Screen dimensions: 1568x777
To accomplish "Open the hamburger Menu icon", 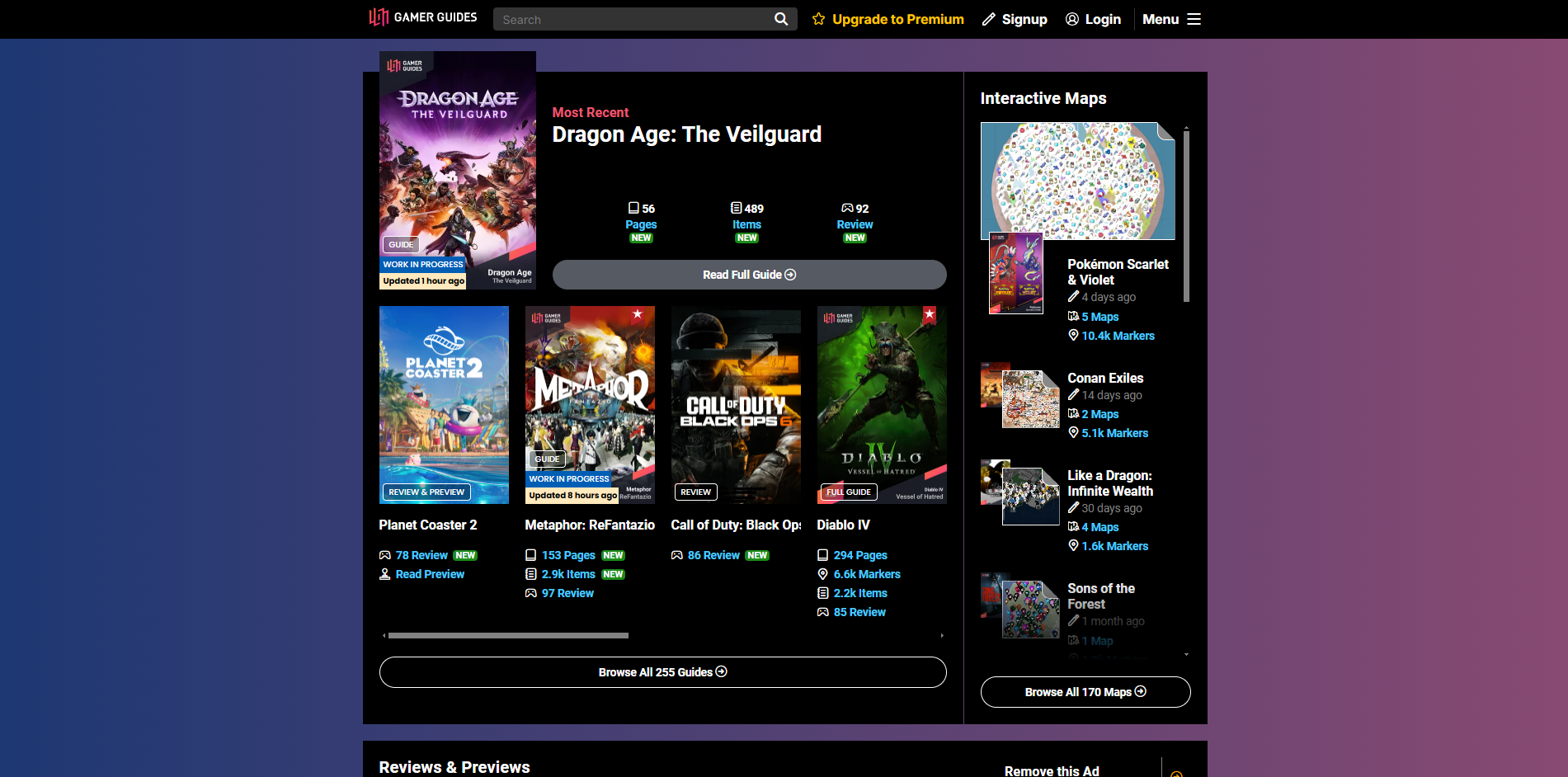I will pos(1194,19).
